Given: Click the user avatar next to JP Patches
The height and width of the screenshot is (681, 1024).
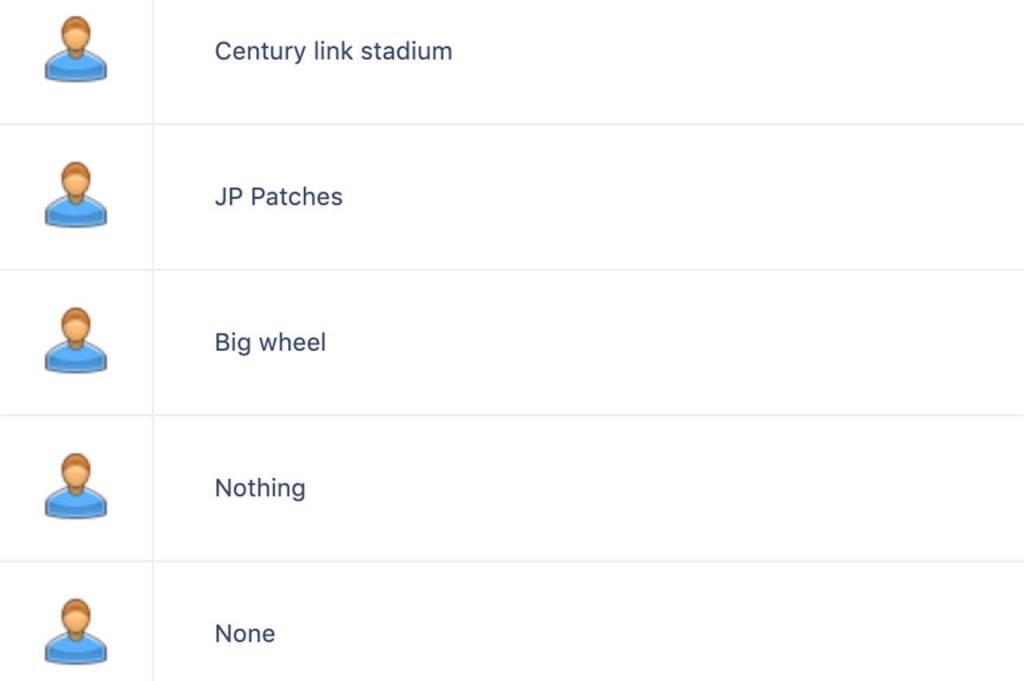Looking at the screenshot, I should [x=76, y=196].
